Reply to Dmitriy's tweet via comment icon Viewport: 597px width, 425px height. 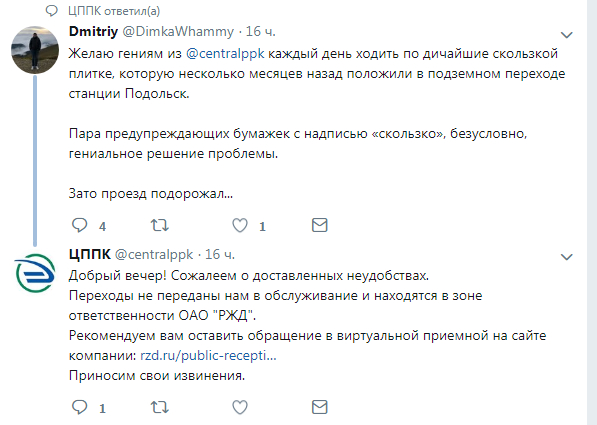[80, 225]
